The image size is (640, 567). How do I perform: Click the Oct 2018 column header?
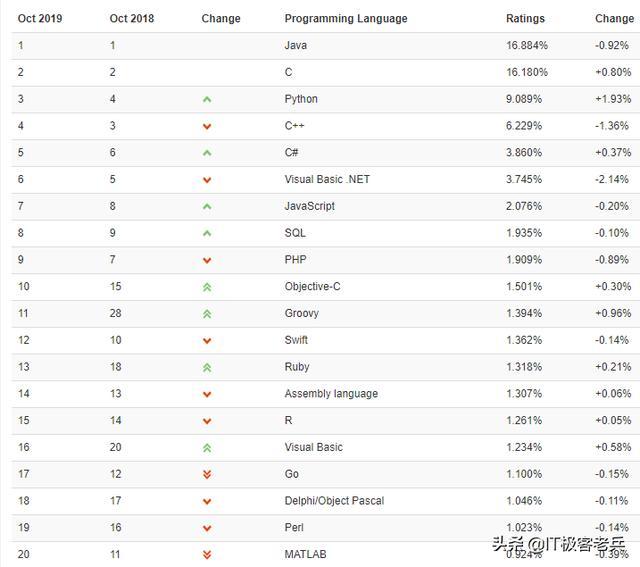coord(132,18)
